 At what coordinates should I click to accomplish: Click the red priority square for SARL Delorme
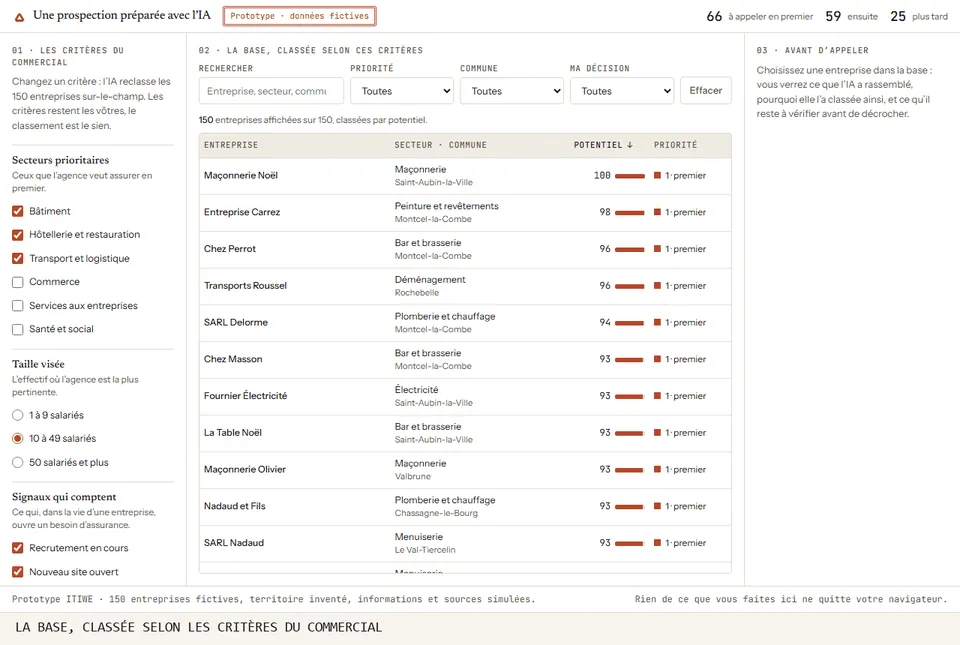coord(657,322)
